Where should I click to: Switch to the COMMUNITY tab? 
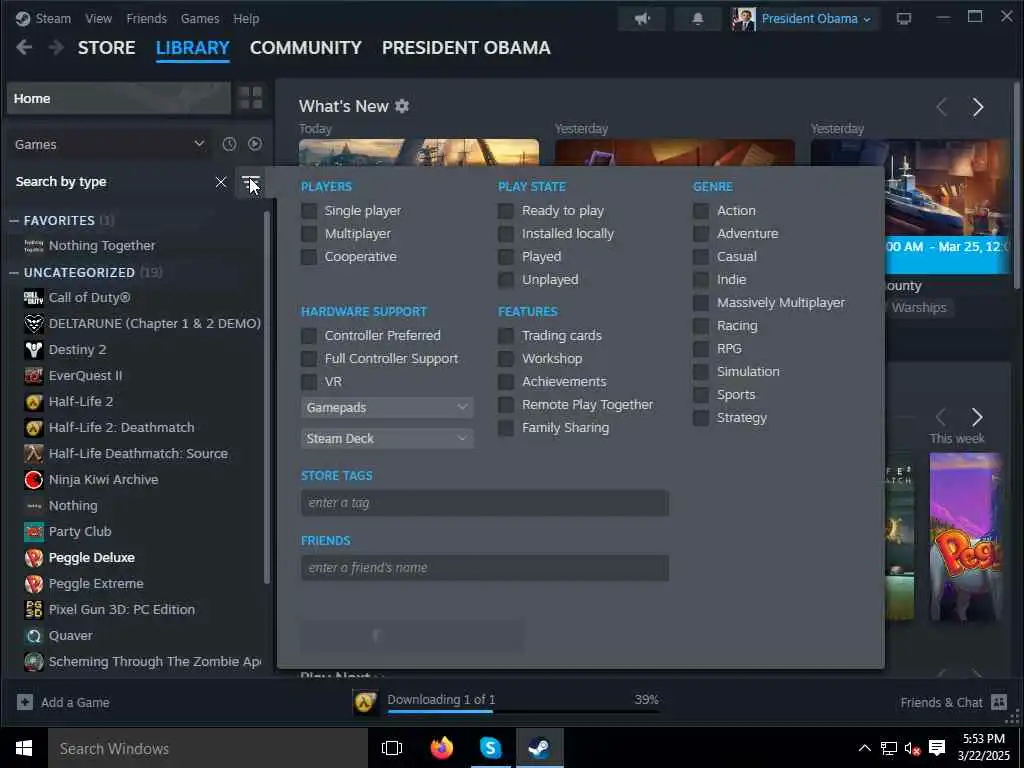click(x=306, y=48)
